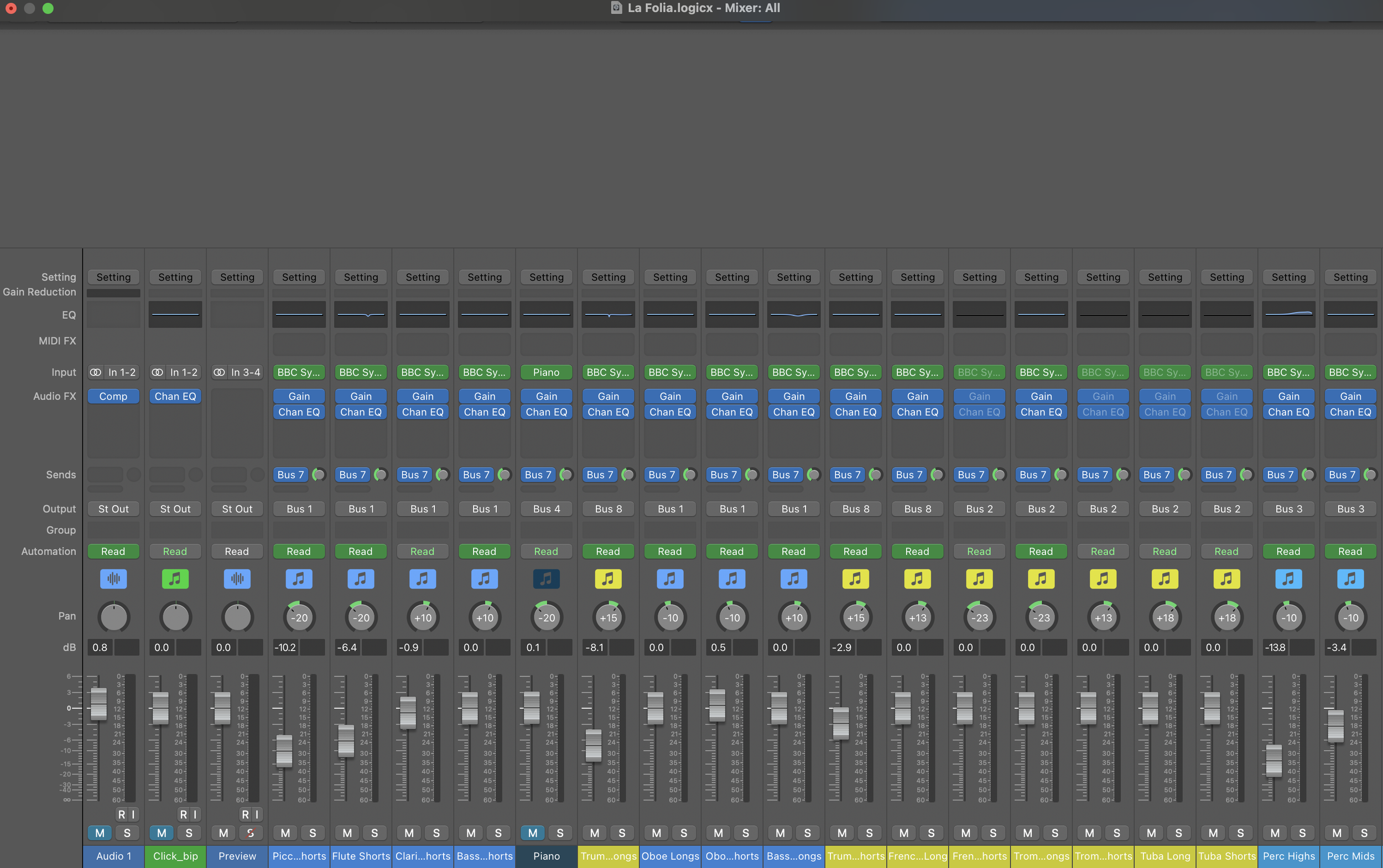Open Setting menu on Click_bip channel
1383x868 pixels.
(x=175, y=277)
